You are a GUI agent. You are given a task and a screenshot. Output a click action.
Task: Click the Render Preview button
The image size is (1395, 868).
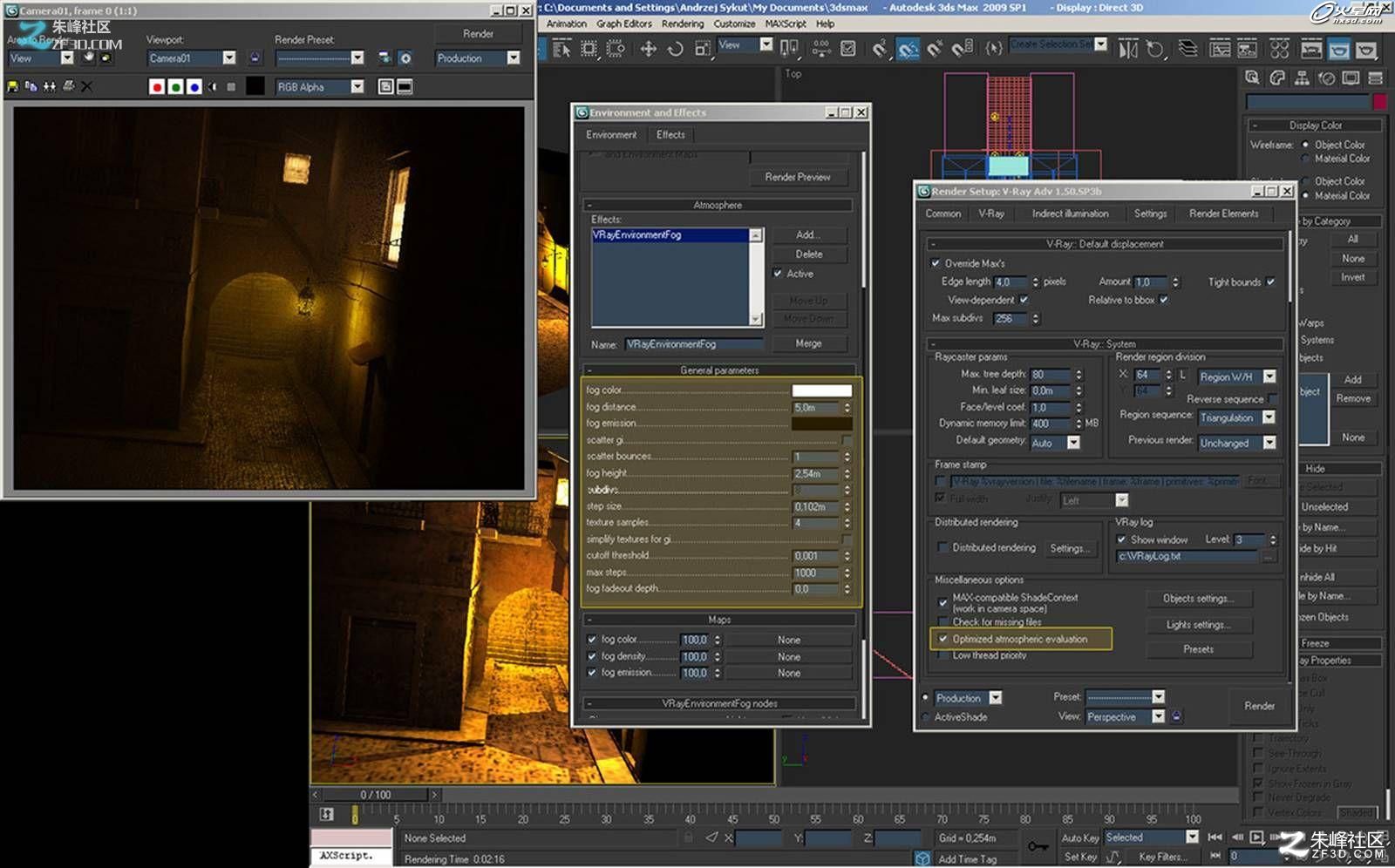click(798, 177)
